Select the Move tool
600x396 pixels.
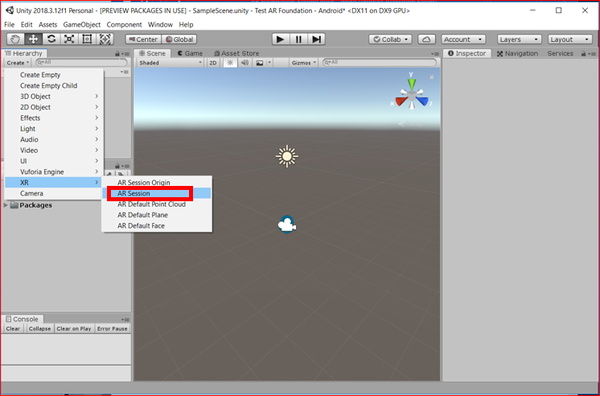coord(33,39)
